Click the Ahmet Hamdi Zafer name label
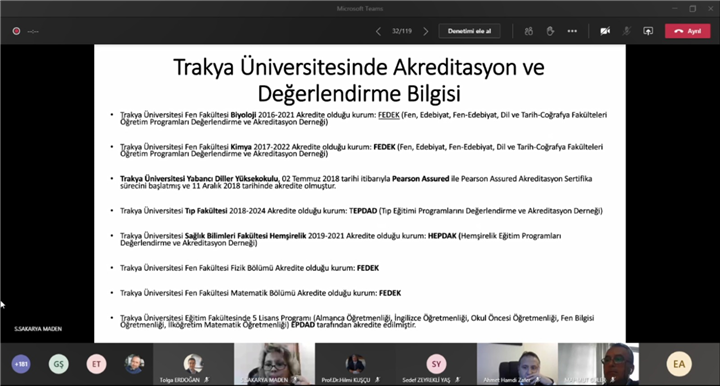This screenshot has width=720, height=386. click(506, 380)
